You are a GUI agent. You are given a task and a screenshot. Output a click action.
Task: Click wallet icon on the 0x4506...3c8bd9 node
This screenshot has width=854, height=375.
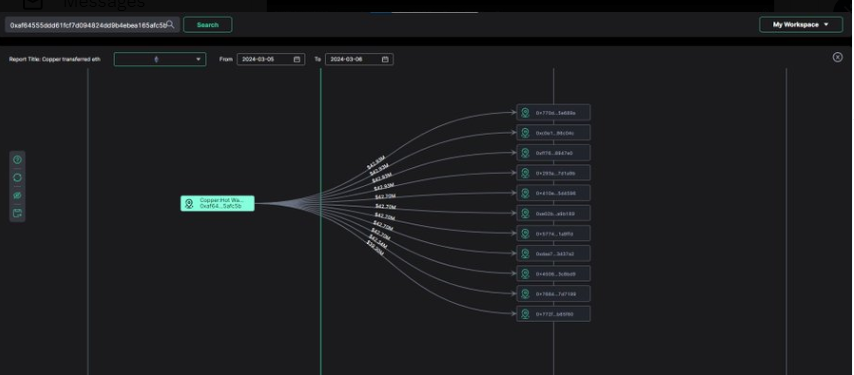(525, 274)
